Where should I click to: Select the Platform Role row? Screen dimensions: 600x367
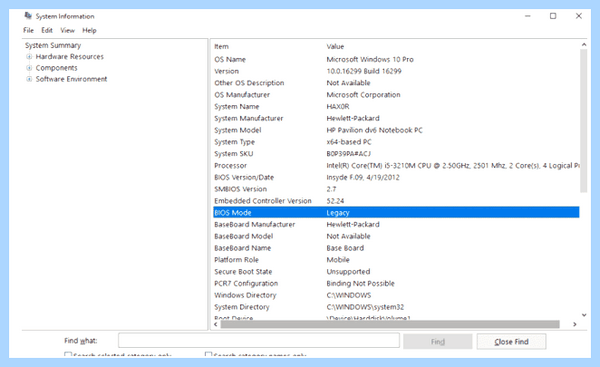pyautogui.click(x=396, y=260)
